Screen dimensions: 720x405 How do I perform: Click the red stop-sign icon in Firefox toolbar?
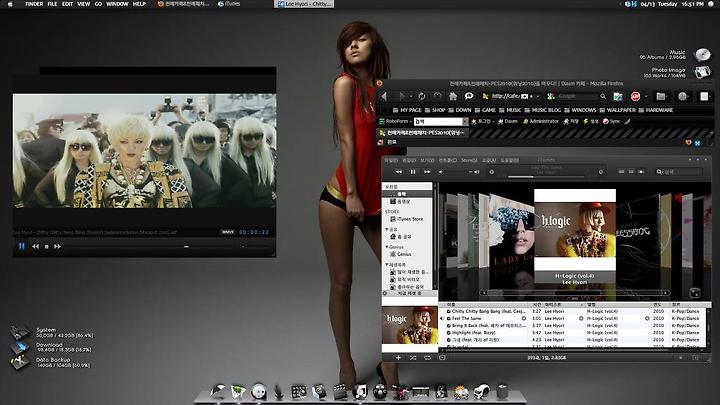(x=636, y=96)
